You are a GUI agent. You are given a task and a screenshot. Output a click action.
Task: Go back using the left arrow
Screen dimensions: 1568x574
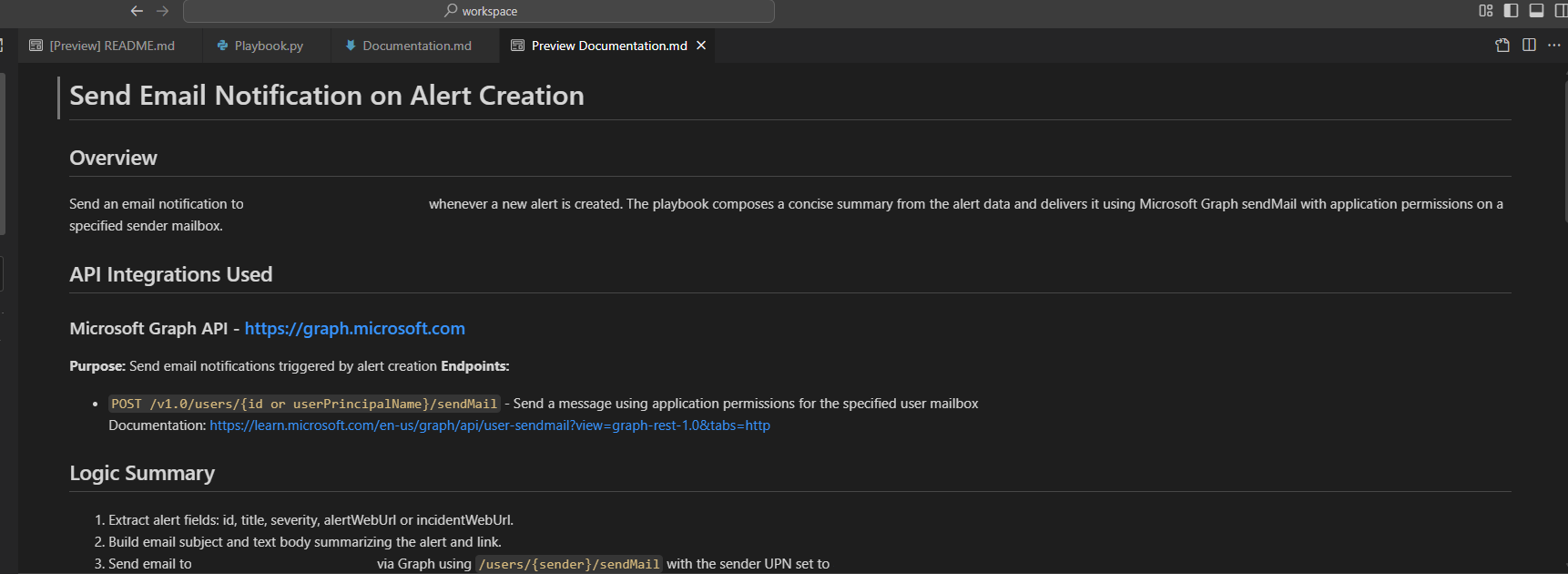[x=137, y=11]
